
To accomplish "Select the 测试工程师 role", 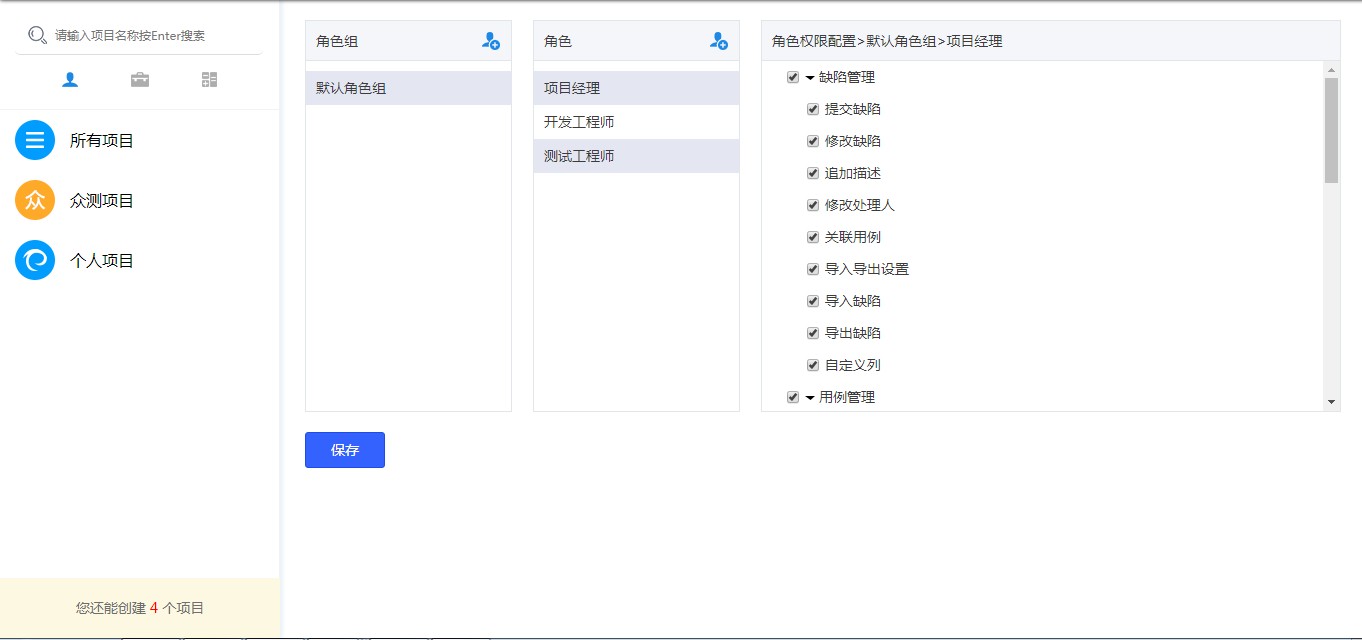I will (x=579, y=156).
